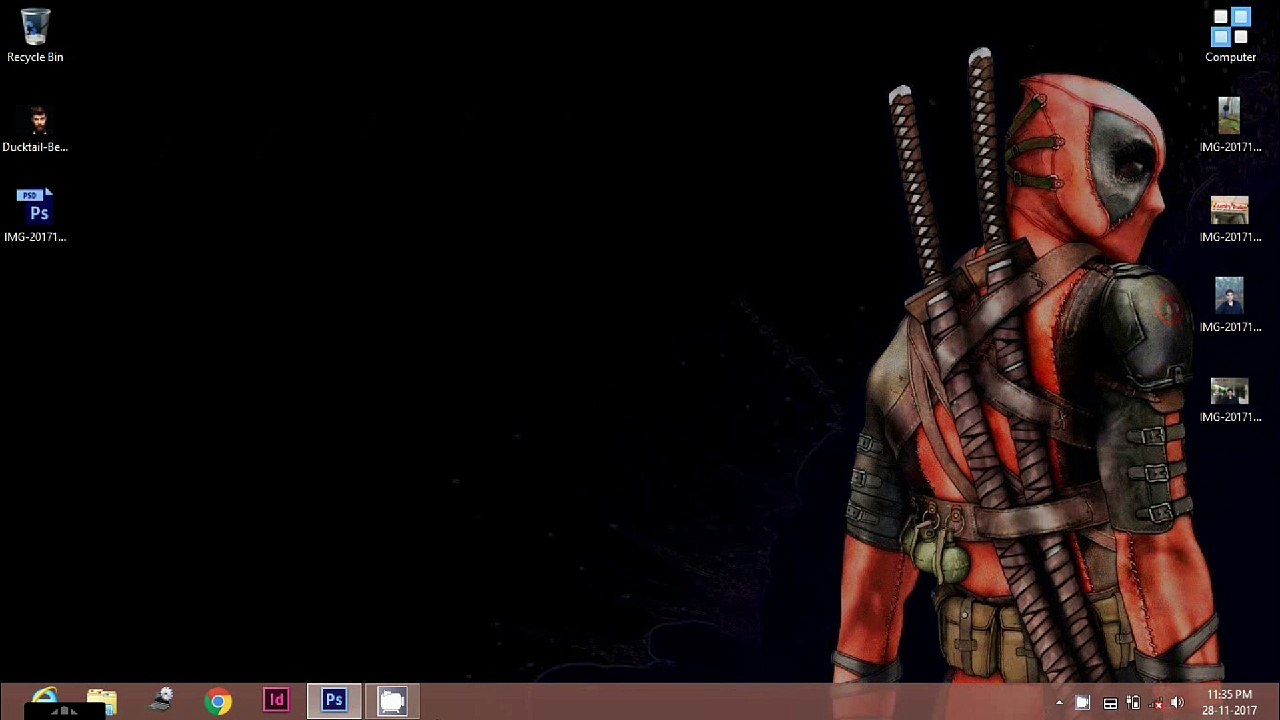Show hidden system tray icons
Screen dimensions: 1280x720
tap(1059, 703)
